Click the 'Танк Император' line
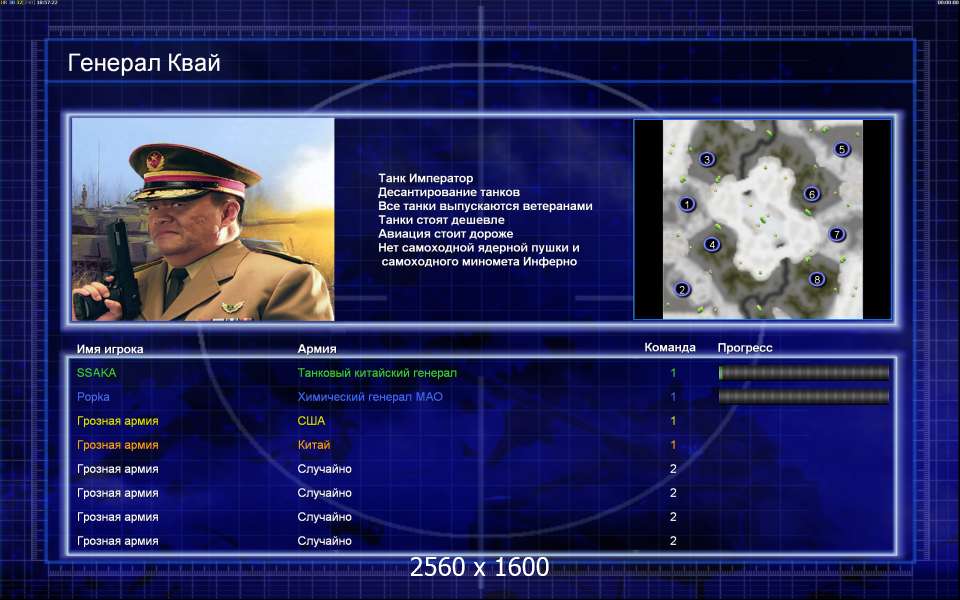Viewport: 960px width, 600px height. tap(426, 178)
